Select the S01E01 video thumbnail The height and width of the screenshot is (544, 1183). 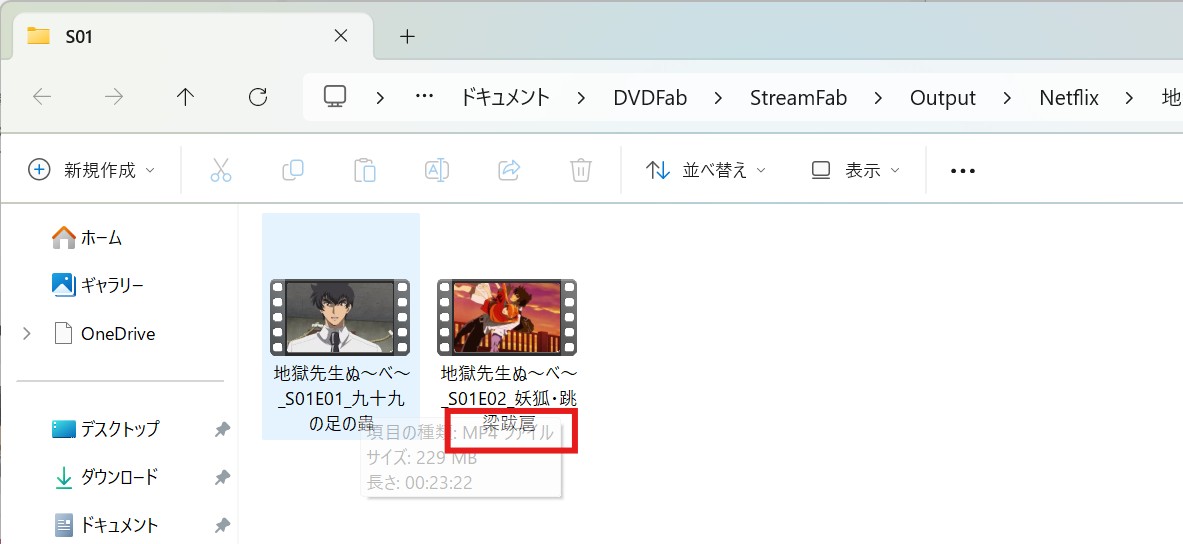click(x=340, y=318)
